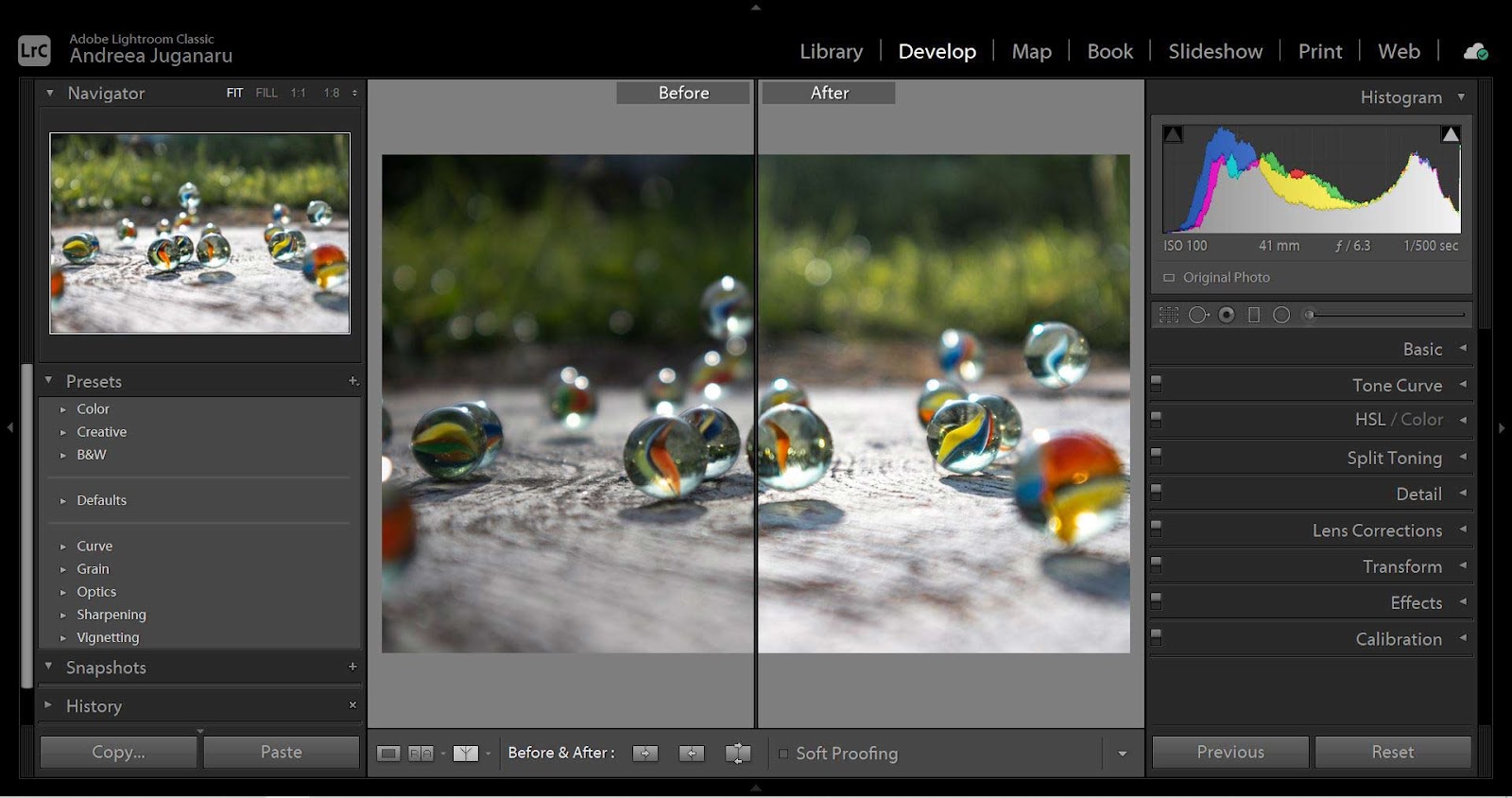1512x798 pixels.
Task: Set Navigator zoom to 1:1
Action: click(299, 93)
